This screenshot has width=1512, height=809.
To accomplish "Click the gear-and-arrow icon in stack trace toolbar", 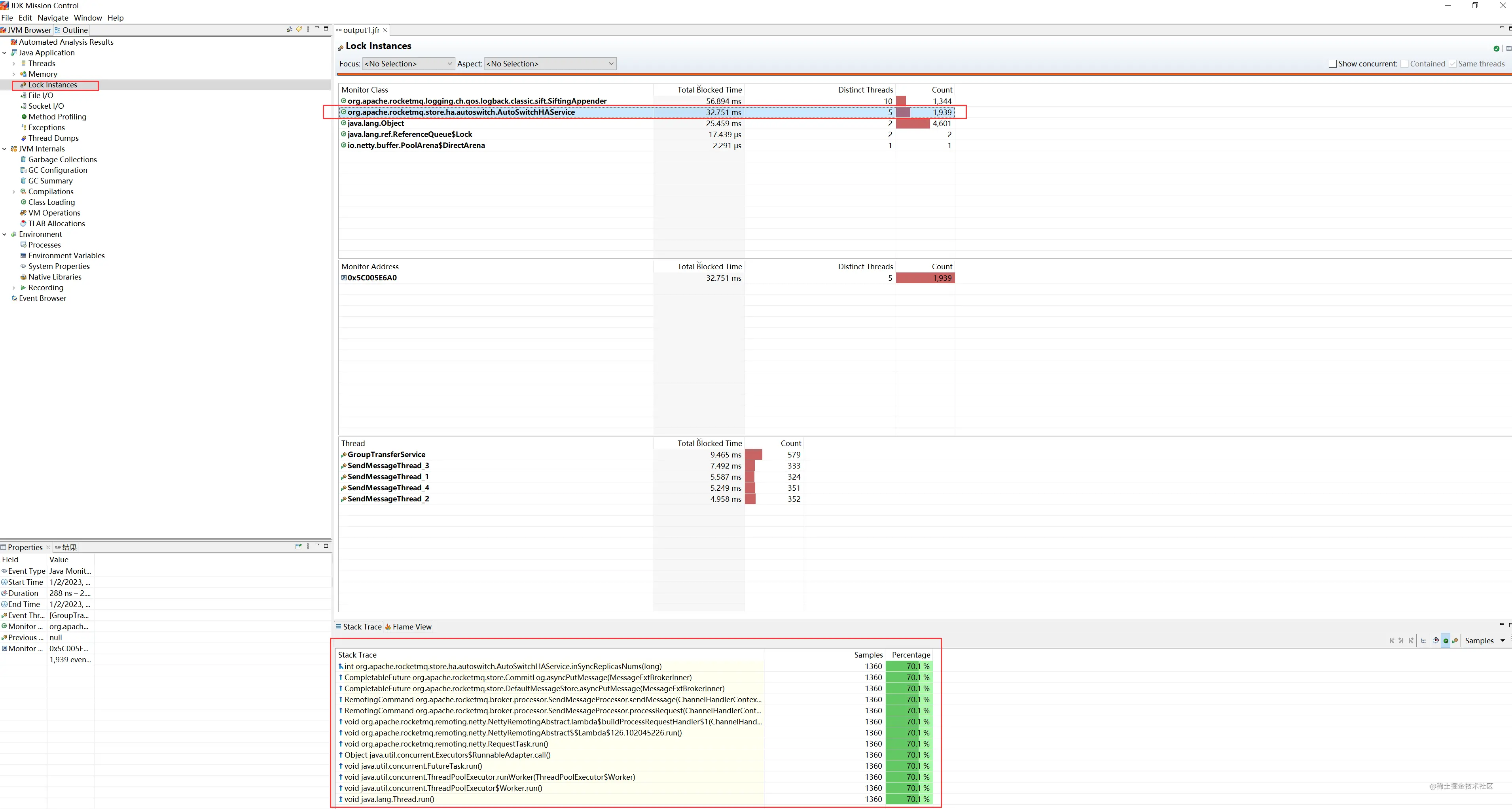I will coord(1455,641).
